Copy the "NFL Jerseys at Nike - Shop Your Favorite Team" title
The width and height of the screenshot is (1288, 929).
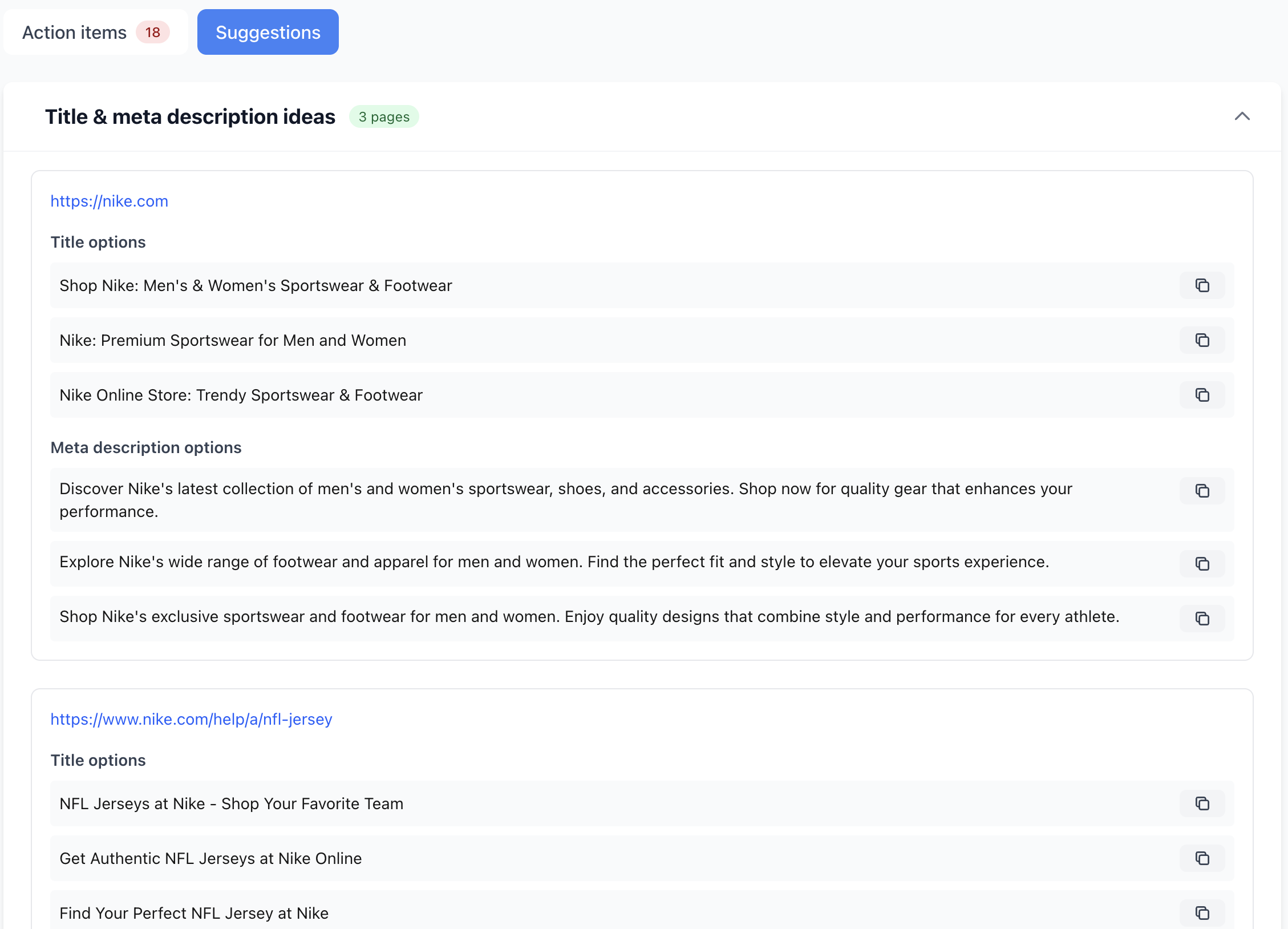click(x=1202, y=803)
